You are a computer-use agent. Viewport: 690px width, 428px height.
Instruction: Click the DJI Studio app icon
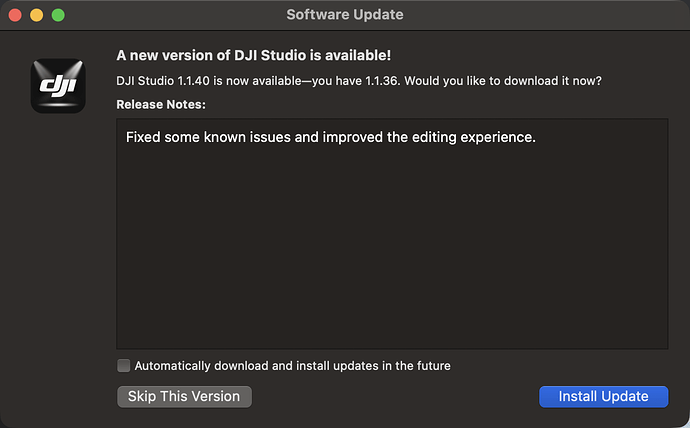coord(58,86)
